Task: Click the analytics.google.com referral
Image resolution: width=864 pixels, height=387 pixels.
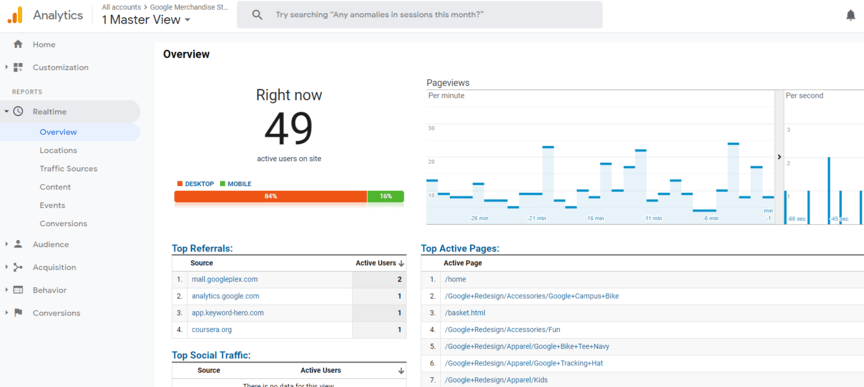Action: [x=225, y=296]
